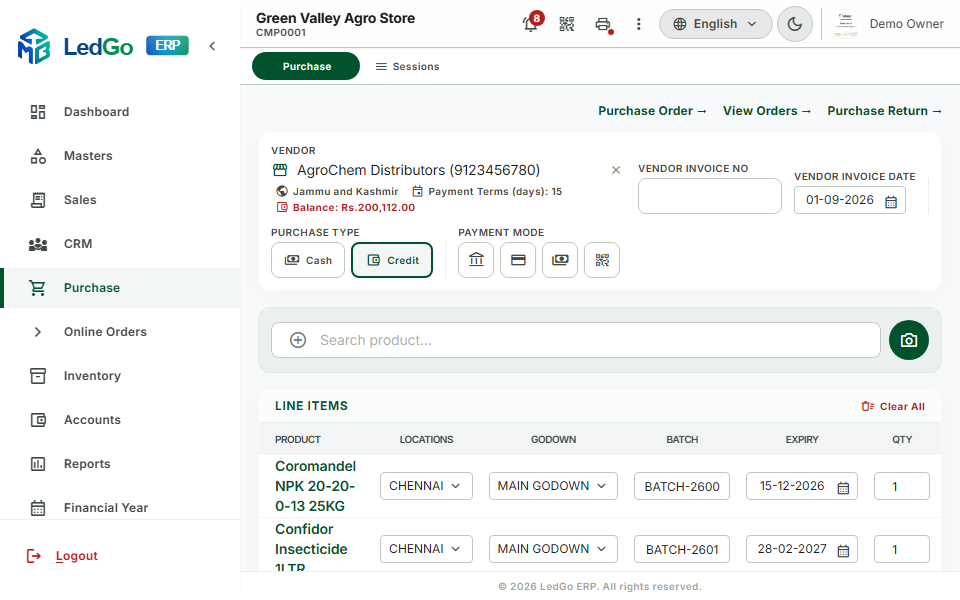Click Confidor Insecticide product name
The width and height of the screenshot is (960, 600).
coord(311,549)
